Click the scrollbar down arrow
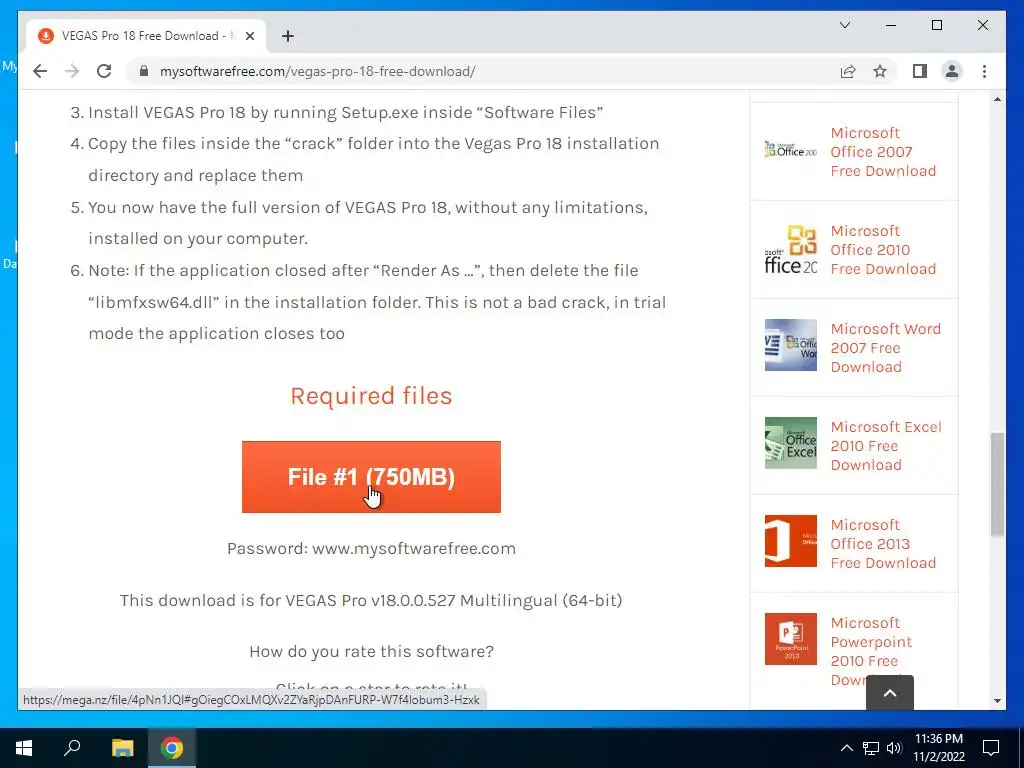Viewport: 1024px width, 768px height. pyautogui.click(x=997, y=701)
